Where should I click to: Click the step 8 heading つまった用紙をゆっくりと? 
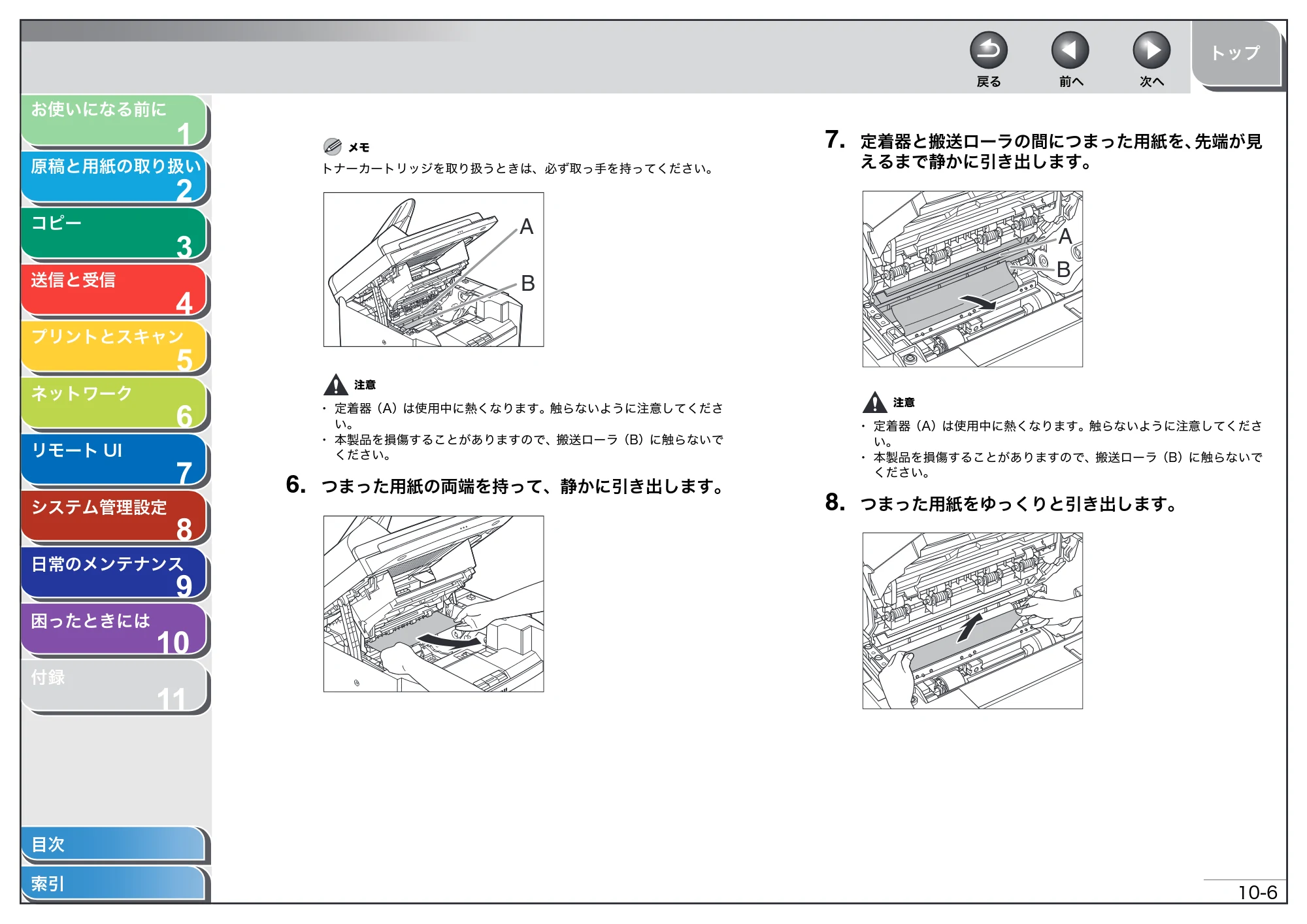coord(1019,504)
